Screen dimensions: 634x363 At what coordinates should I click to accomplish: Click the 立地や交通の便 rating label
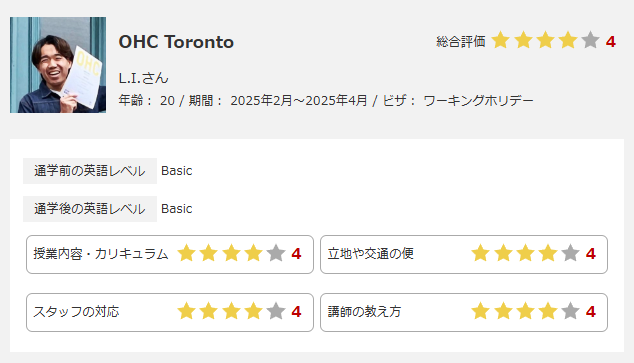pos(370,254)
